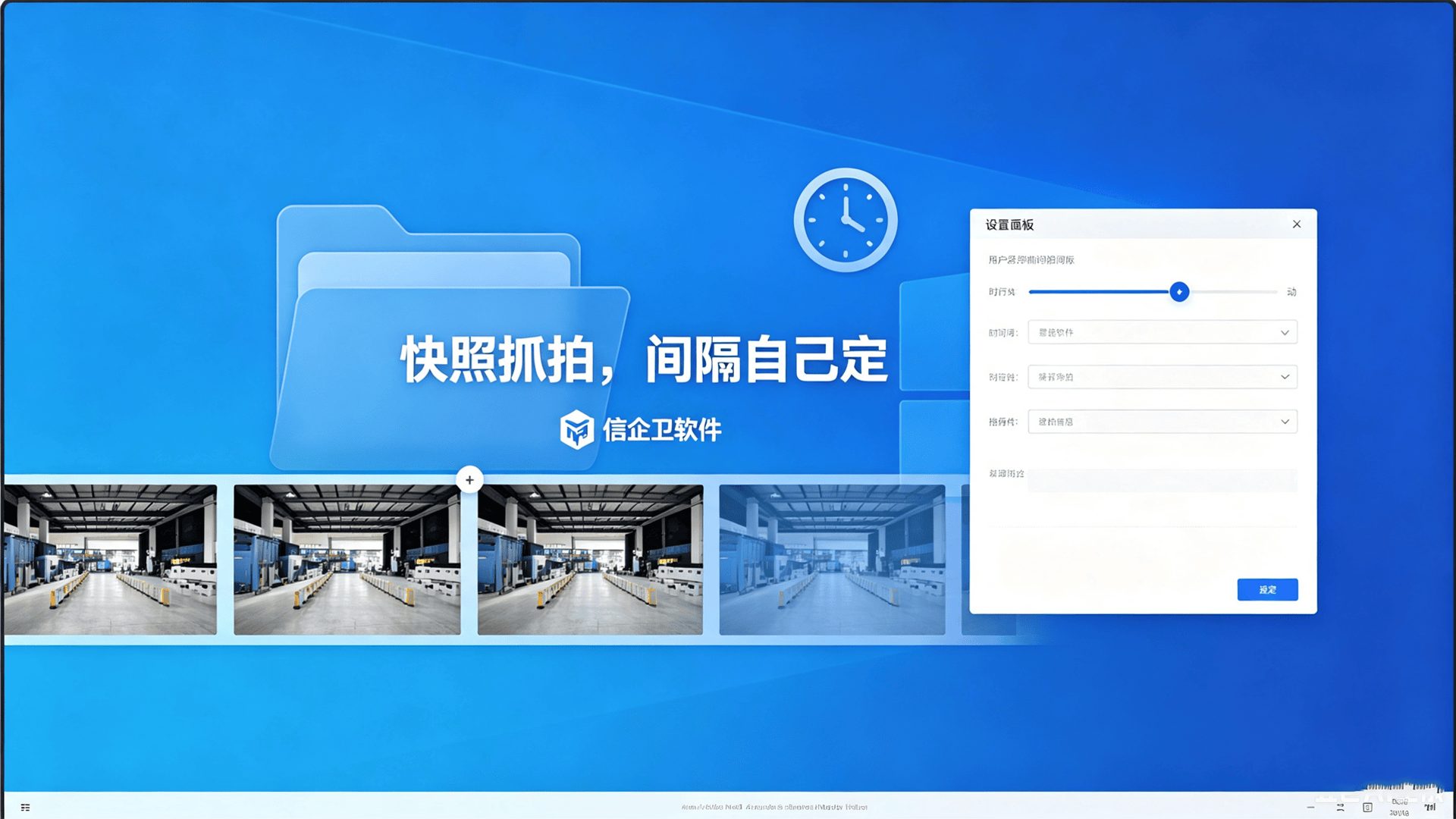This screenshot has height=819, width=1456.
Task: Open the third factory snapshot thumbnail
Action: tap(590, 560)
